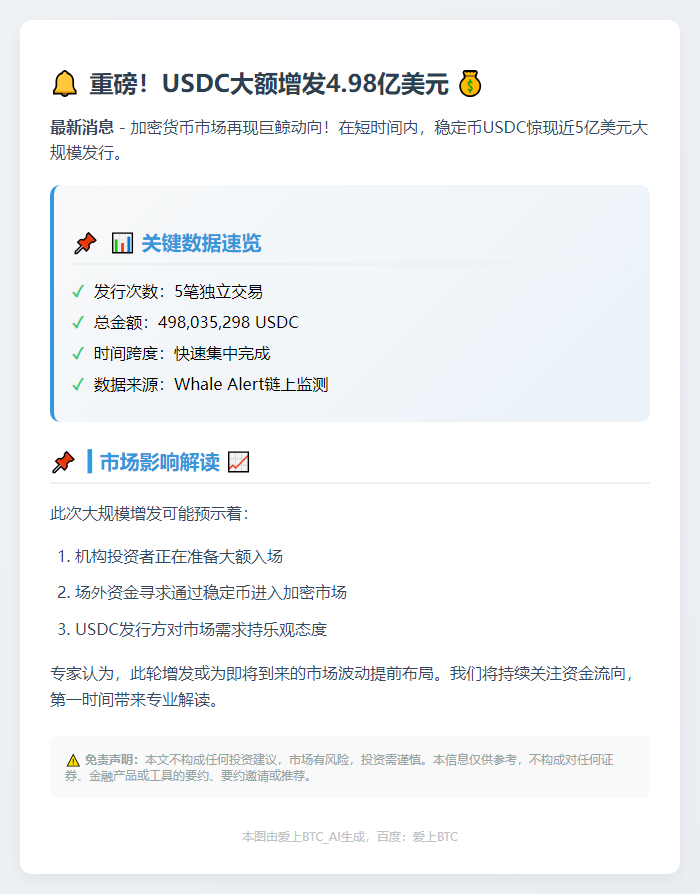Click the pushpin icon beside 关键数据速览

coord(85,243)
